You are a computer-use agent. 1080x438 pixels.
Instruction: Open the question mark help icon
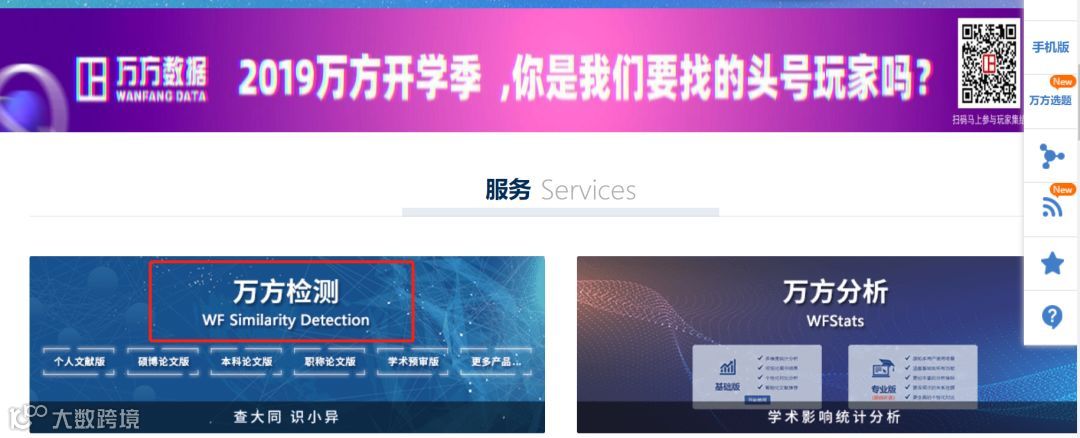click(1052, 317)
